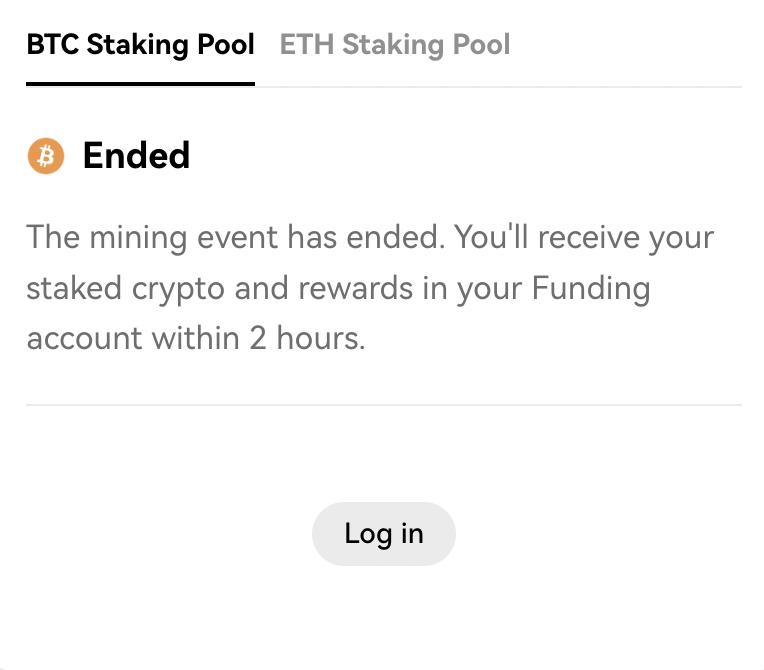Click the black underline under BTC tab
The image size is (764, 670).
[x=140, y=84]
